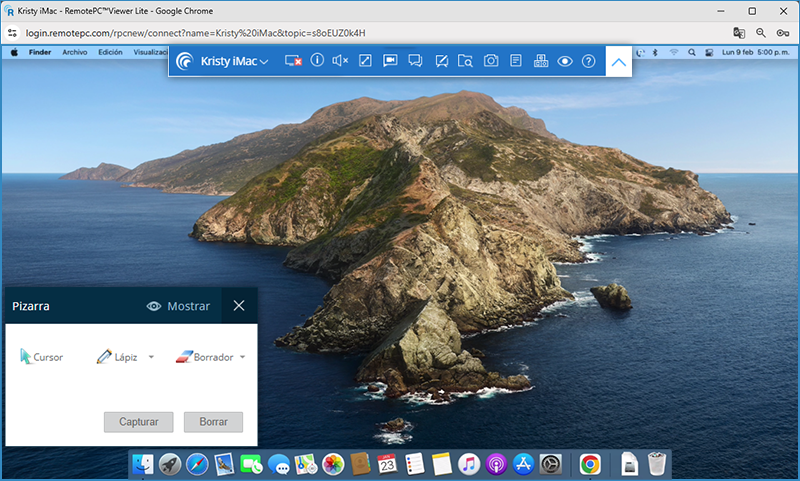Click the screenshot camera icon in toolbar

tap(491, 61)
